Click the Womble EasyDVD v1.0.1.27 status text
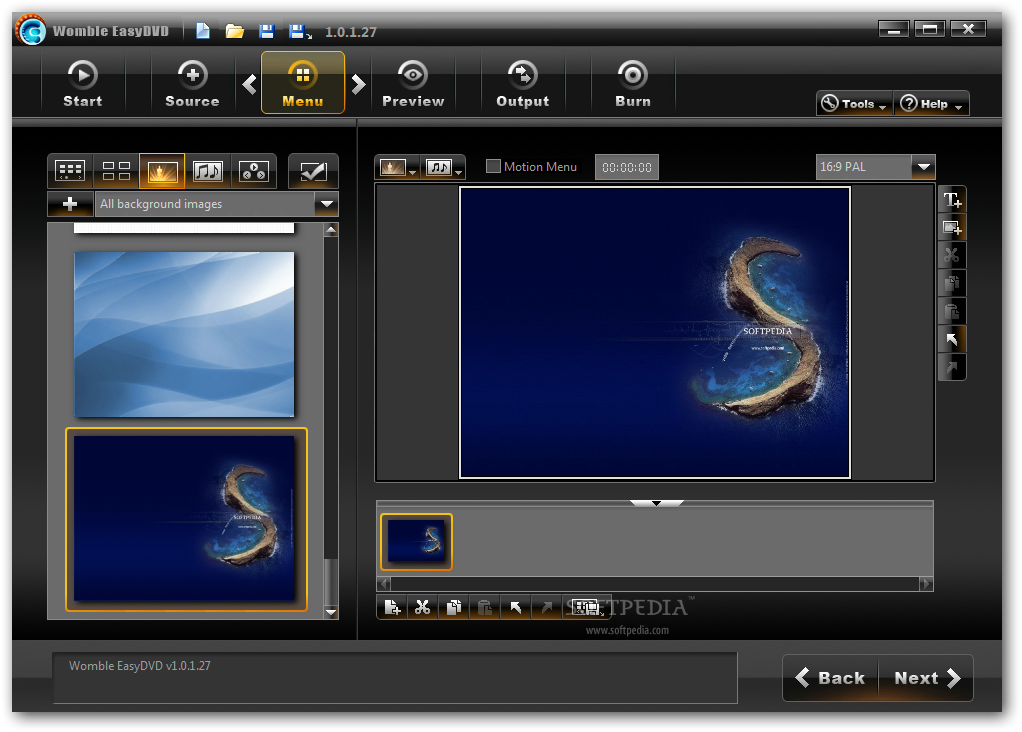Image resolution: width=1022 pixels, height=732 pixels. pos(139,666)
